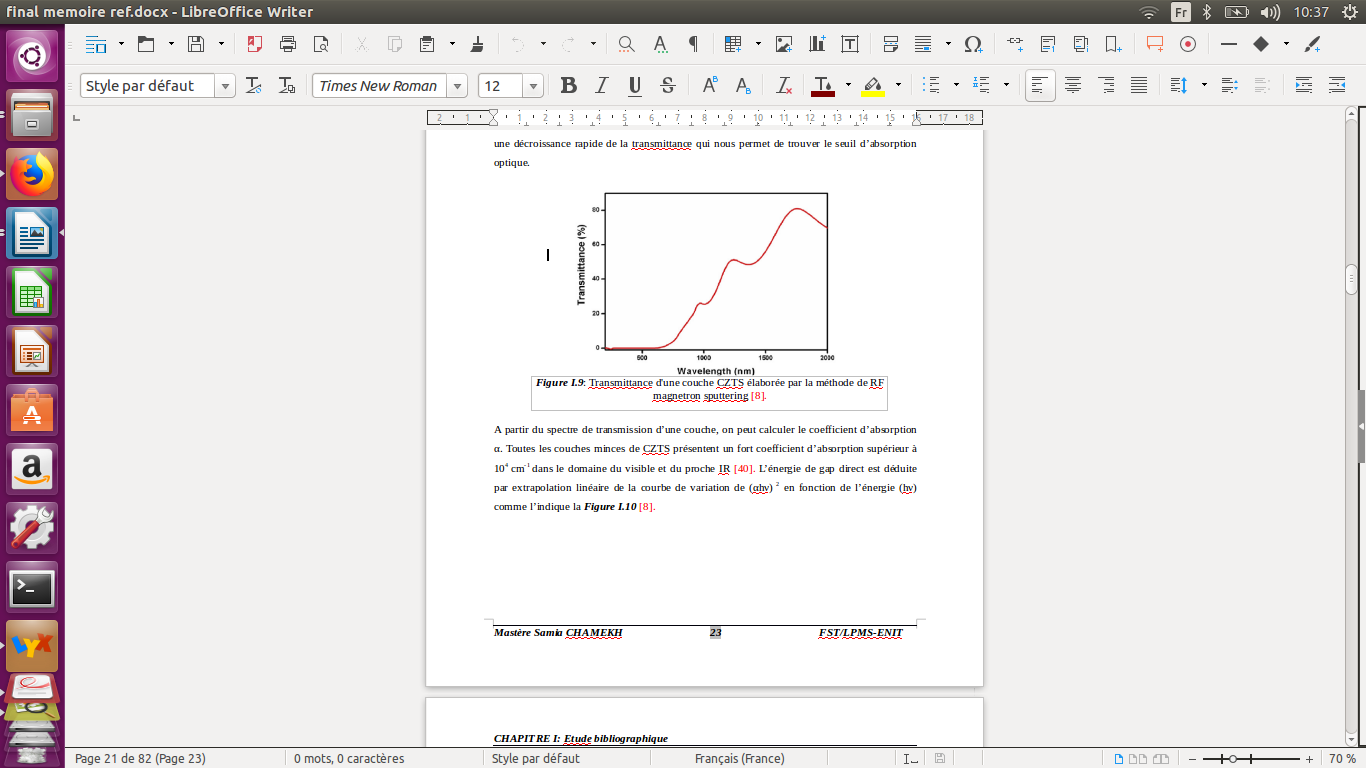Viewport: 1366px width, 768px height.
Task: Enable center alignment
Action: tap(1073, 85)
